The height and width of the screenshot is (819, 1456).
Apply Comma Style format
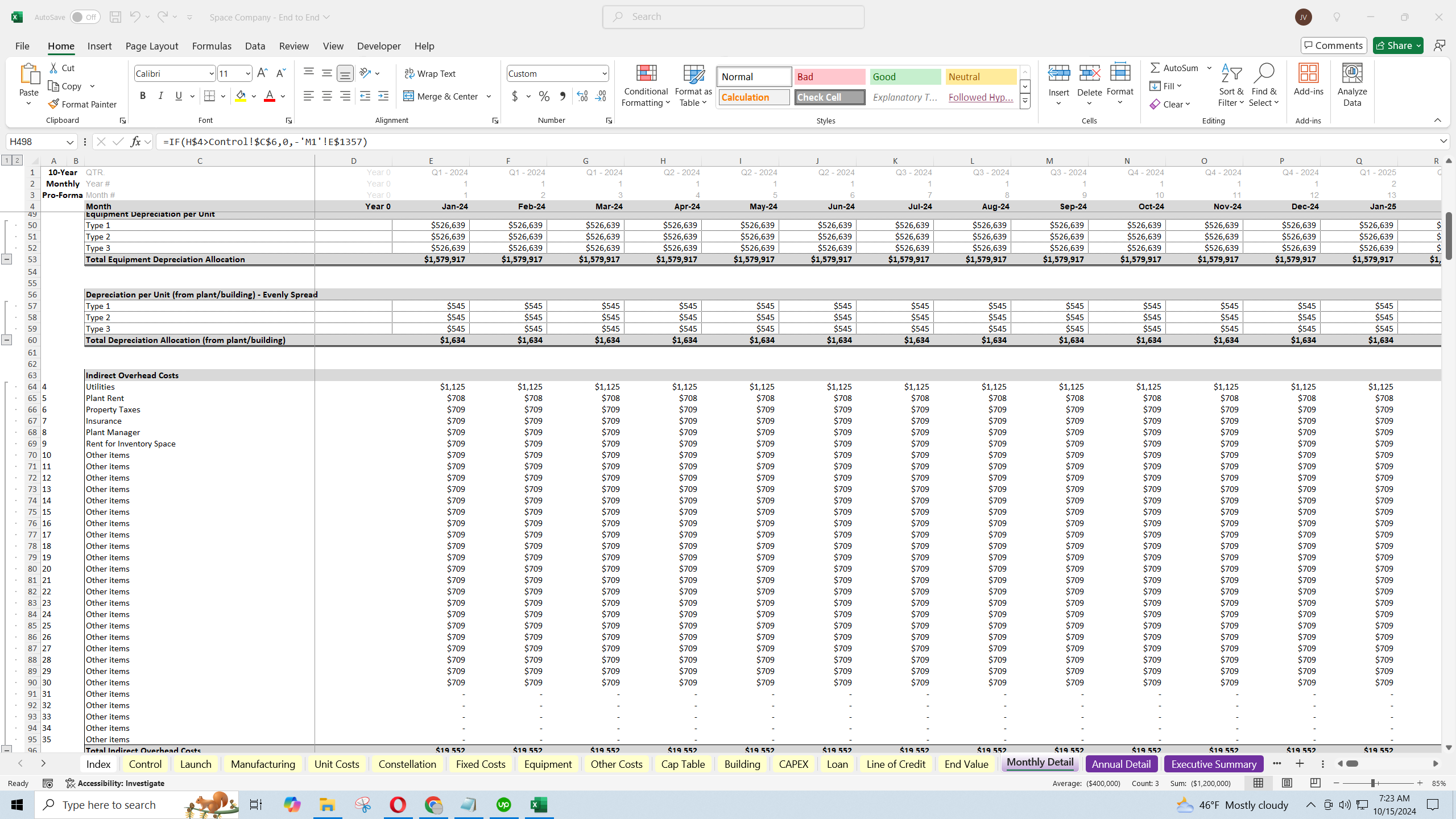point(562,96)
